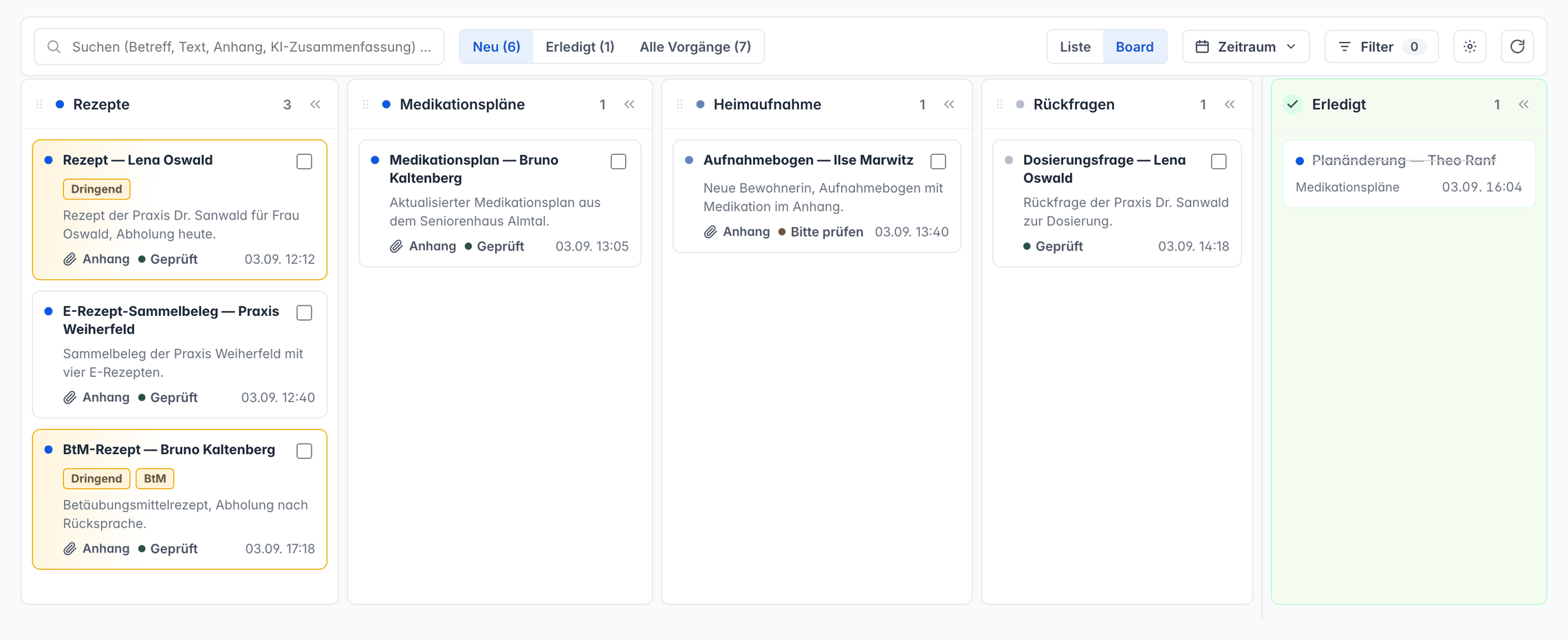Viewport: 1568px width, 640px height.
Task: Click the Rückfragen column drag handle
Action: 999,105
